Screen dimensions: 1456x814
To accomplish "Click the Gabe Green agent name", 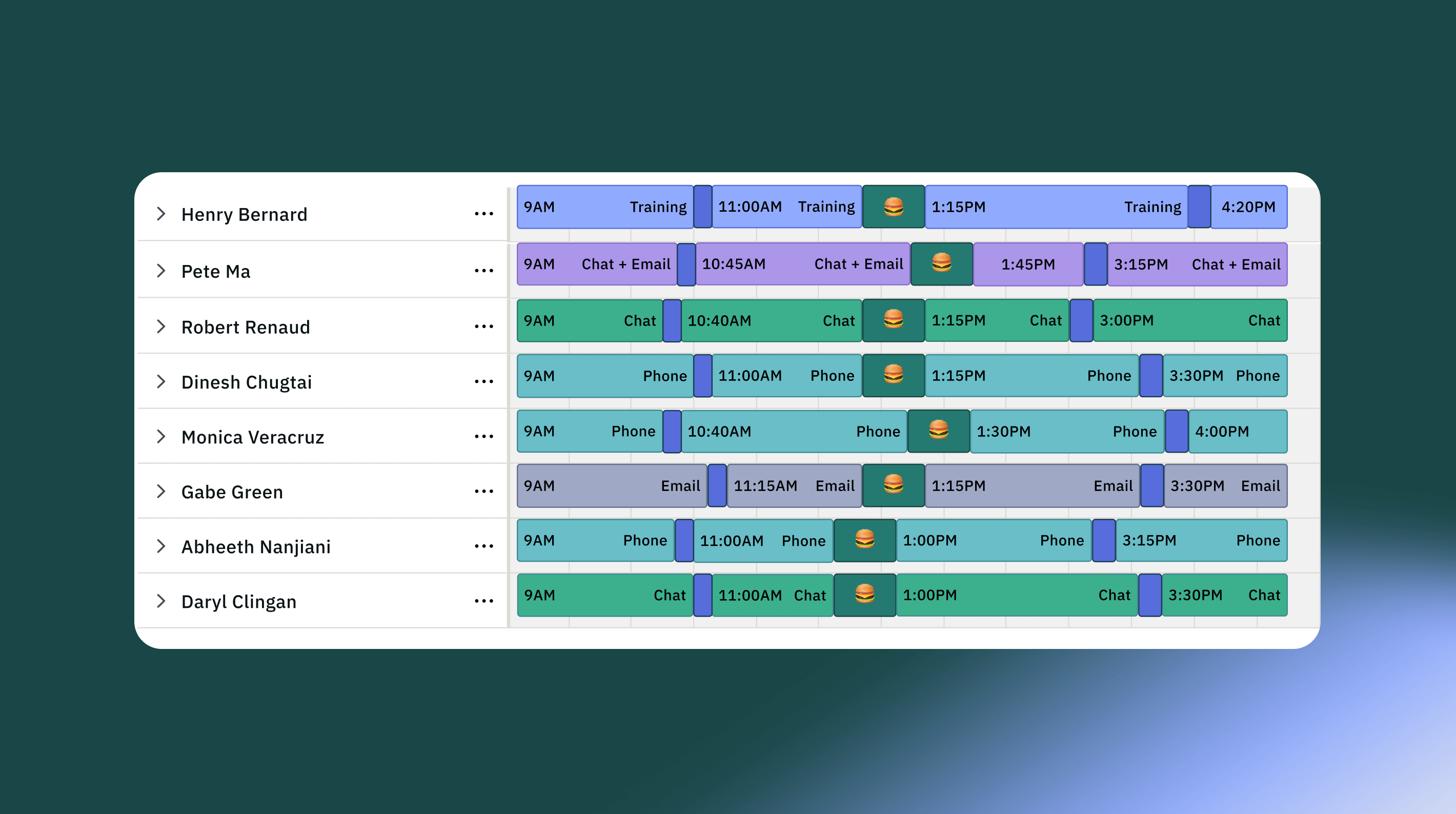I will (x=232, y=492).
